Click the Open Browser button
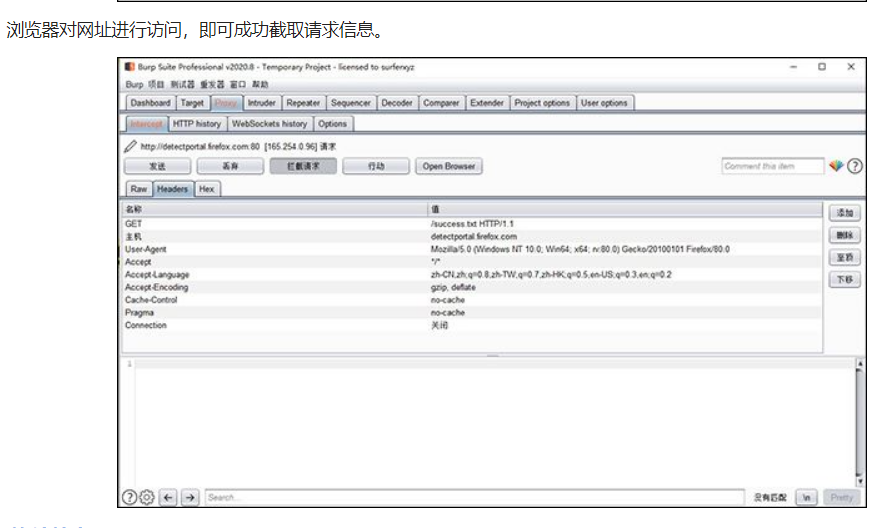The height and width of the screenshot is (528, 883). coord(449,166)
